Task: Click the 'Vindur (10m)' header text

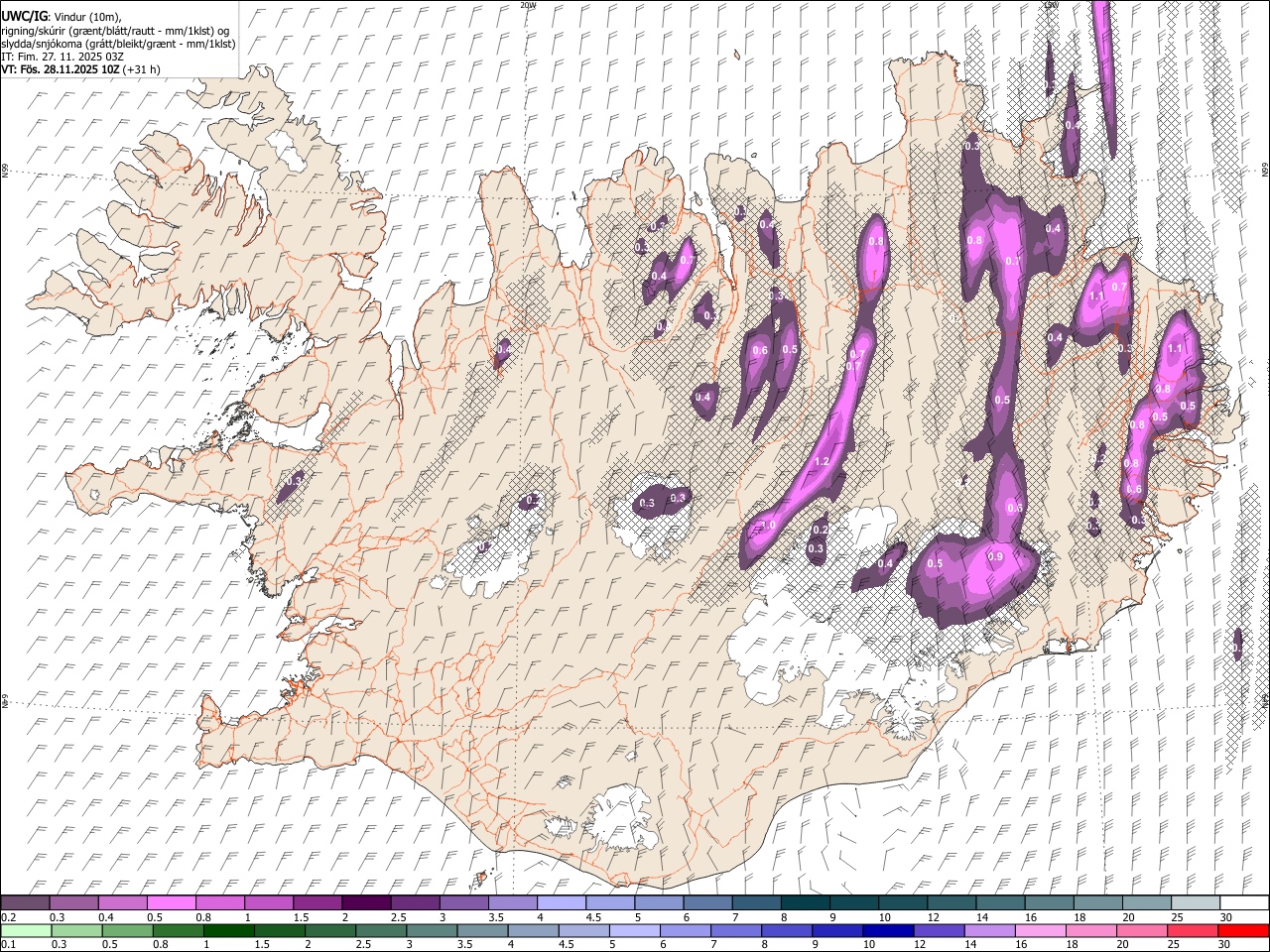Action: click(x=87, y=17)
